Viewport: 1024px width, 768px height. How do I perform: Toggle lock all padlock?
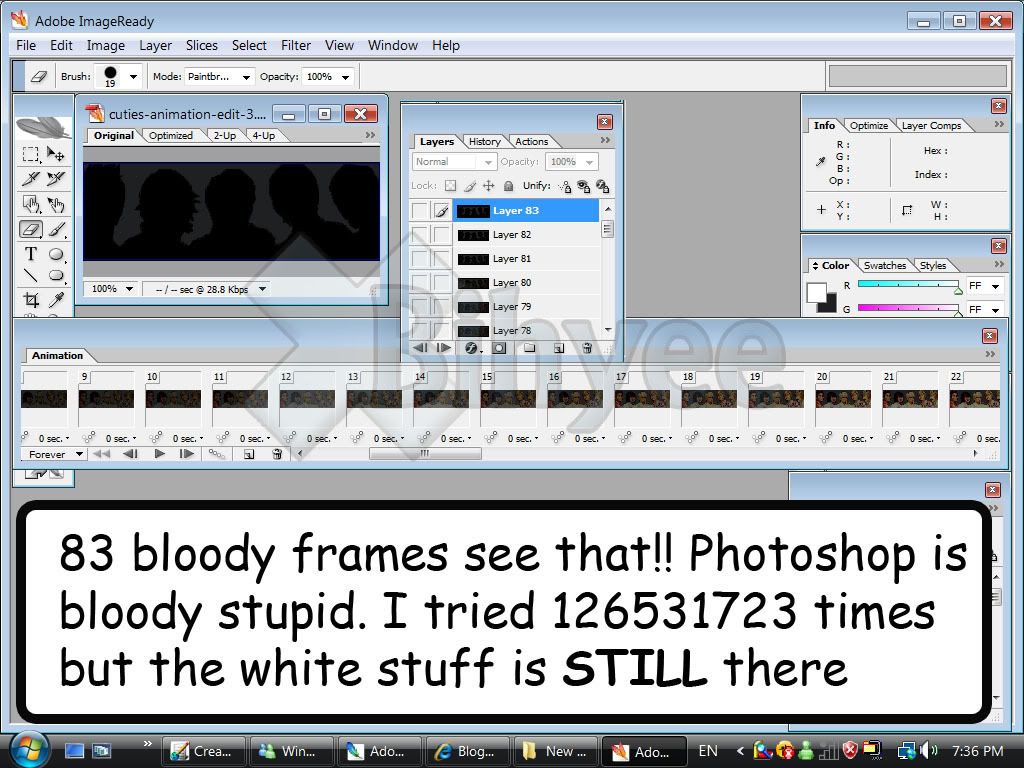tap(508, 186)
